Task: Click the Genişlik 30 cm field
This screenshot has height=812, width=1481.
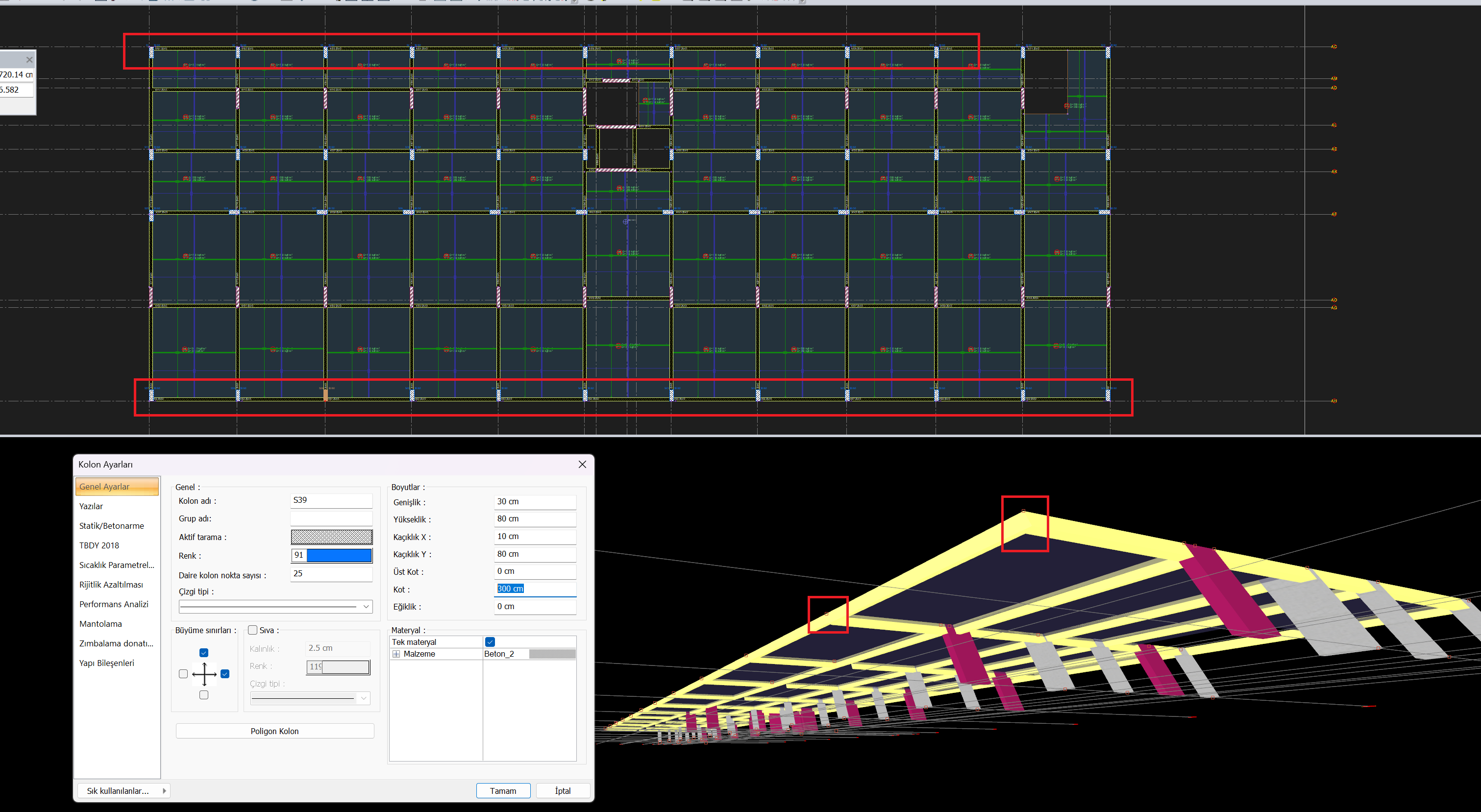Action: [x=535, y=502]
